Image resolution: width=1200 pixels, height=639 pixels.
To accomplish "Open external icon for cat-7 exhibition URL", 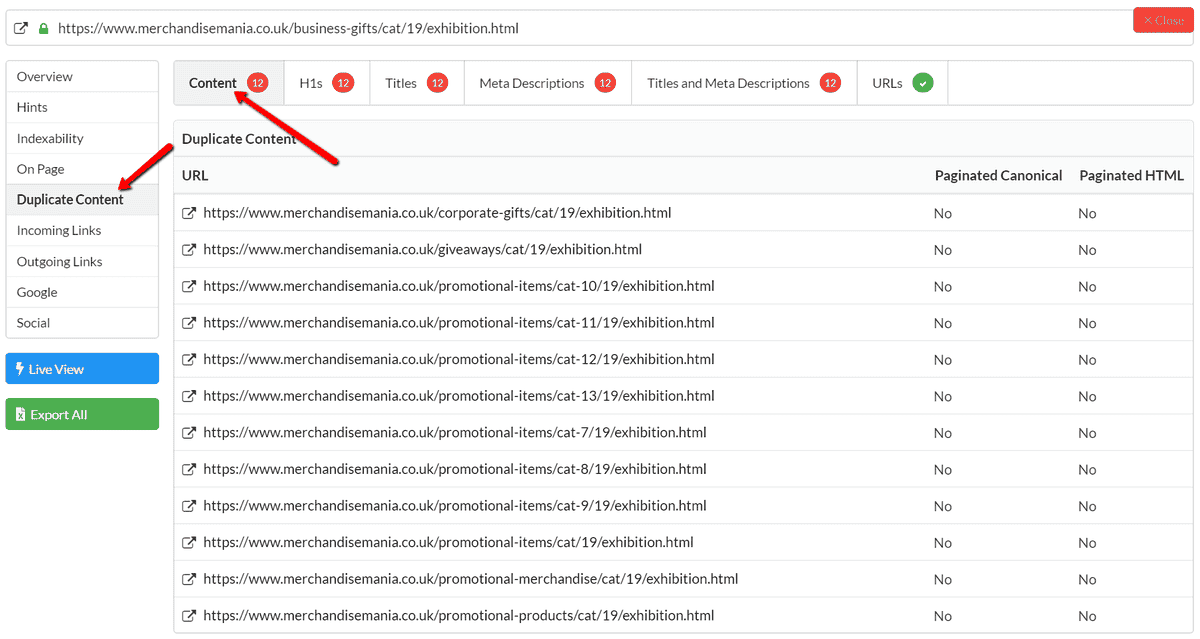I will coord(189,433).
